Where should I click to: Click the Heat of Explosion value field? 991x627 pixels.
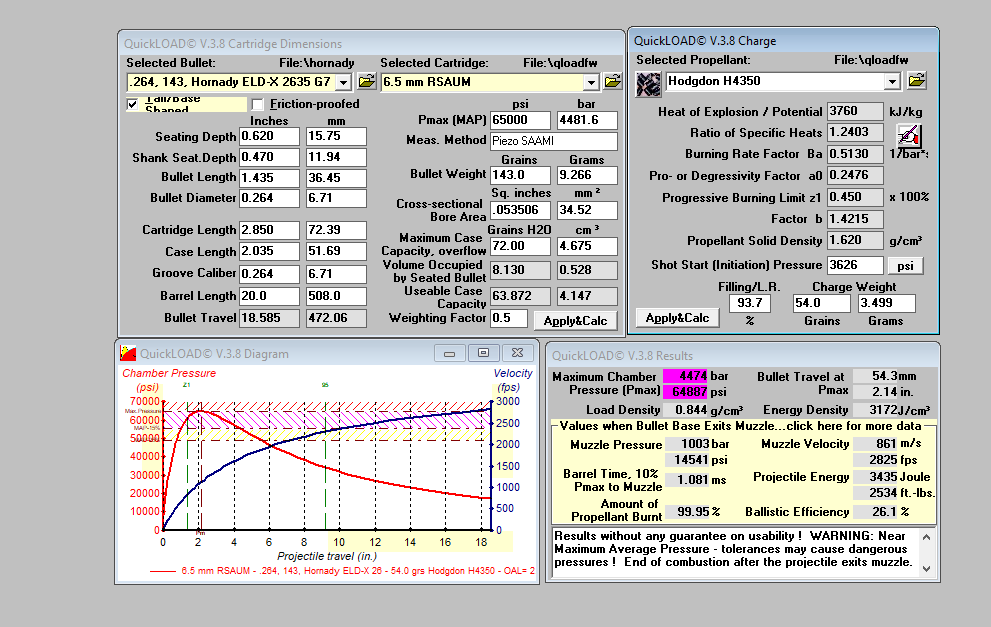pyautogui.click(x=855, y=111)
